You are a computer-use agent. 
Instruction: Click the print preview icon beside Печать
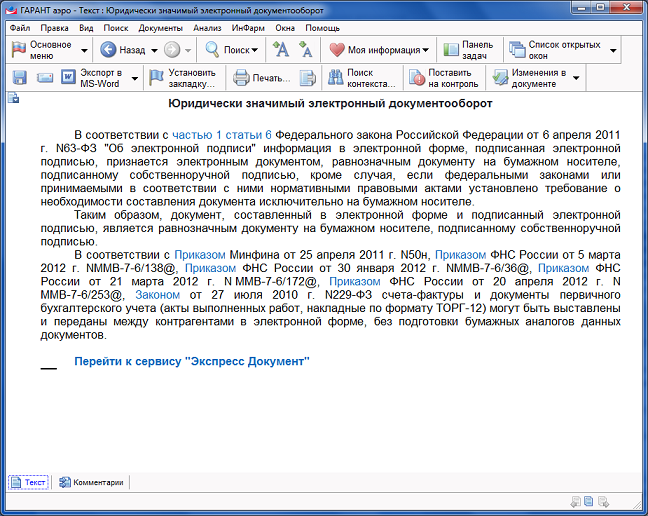point(308,78)
